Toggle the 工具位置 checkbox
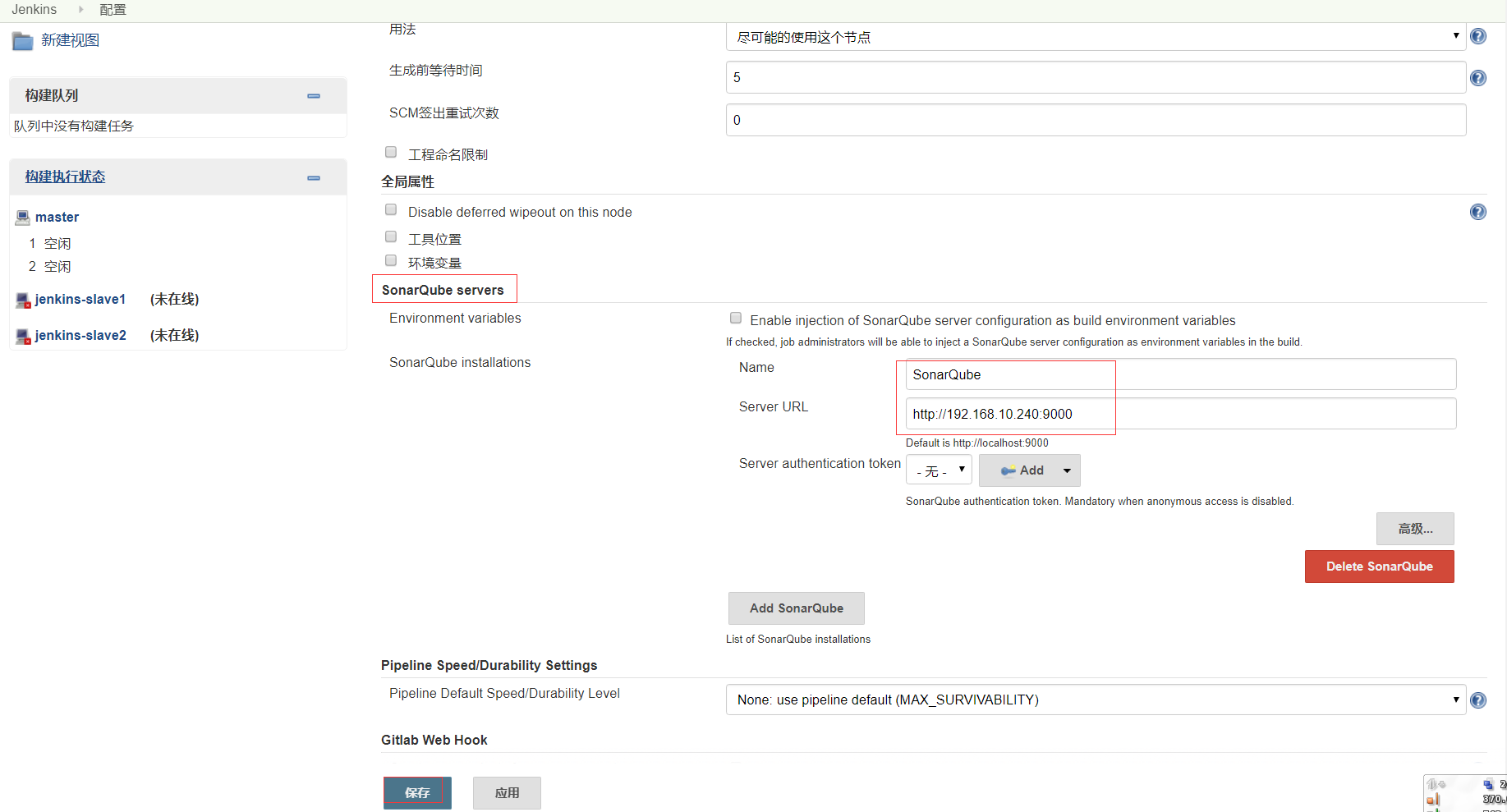Screen dimensions: 1507x812 click(x=391, y=236)
